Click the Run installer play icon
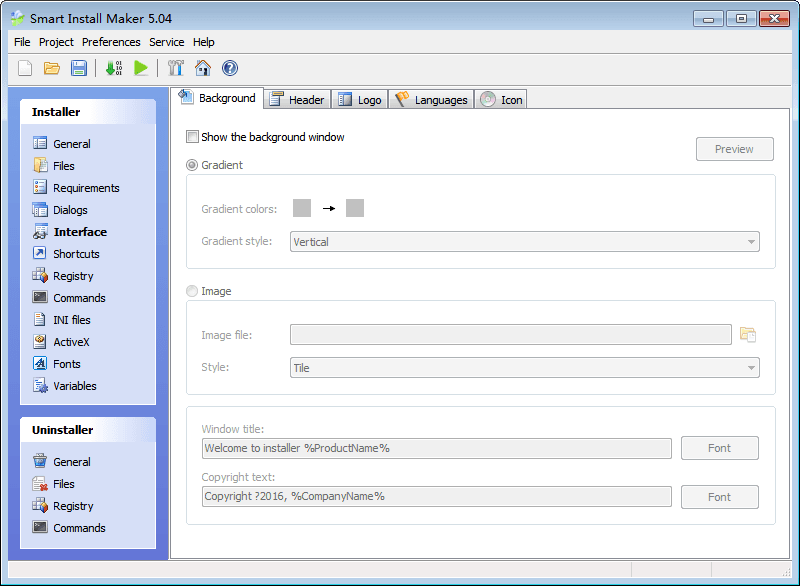The height and width of the screenshot is (586, 800). tap(141, 68)
